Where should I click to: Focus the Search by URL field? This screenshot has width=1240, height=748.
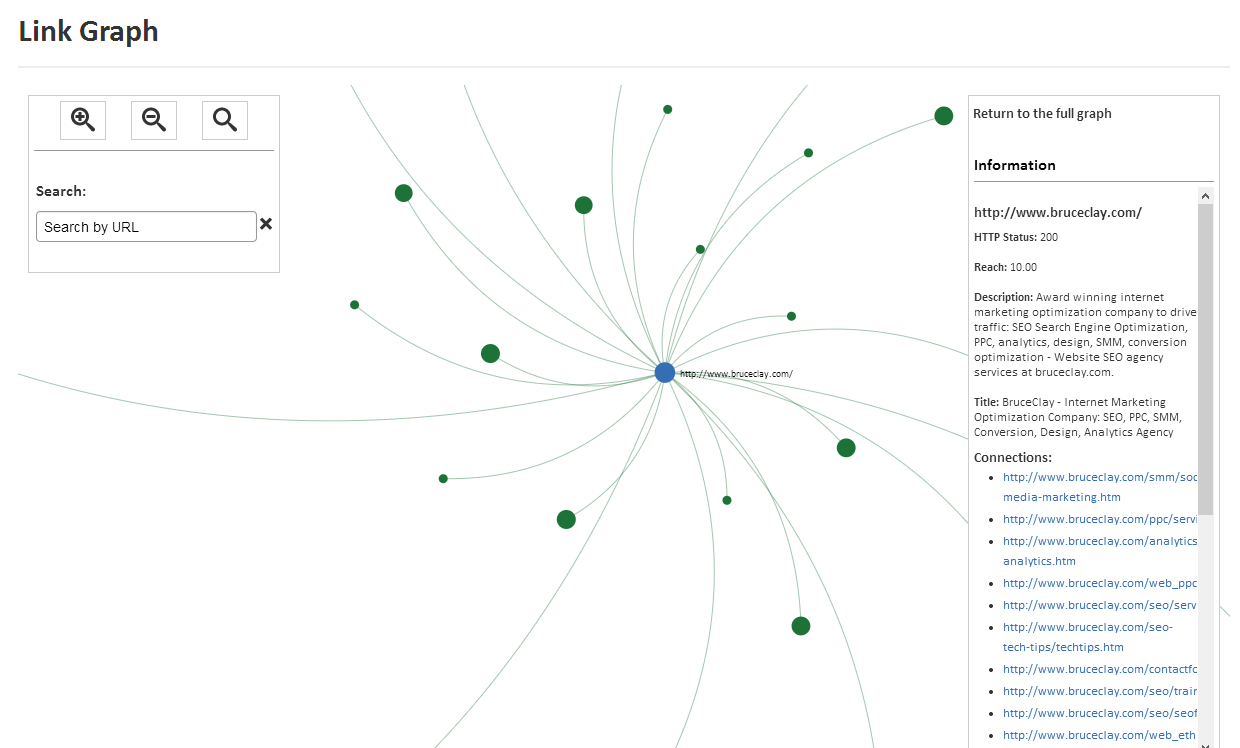146,226
